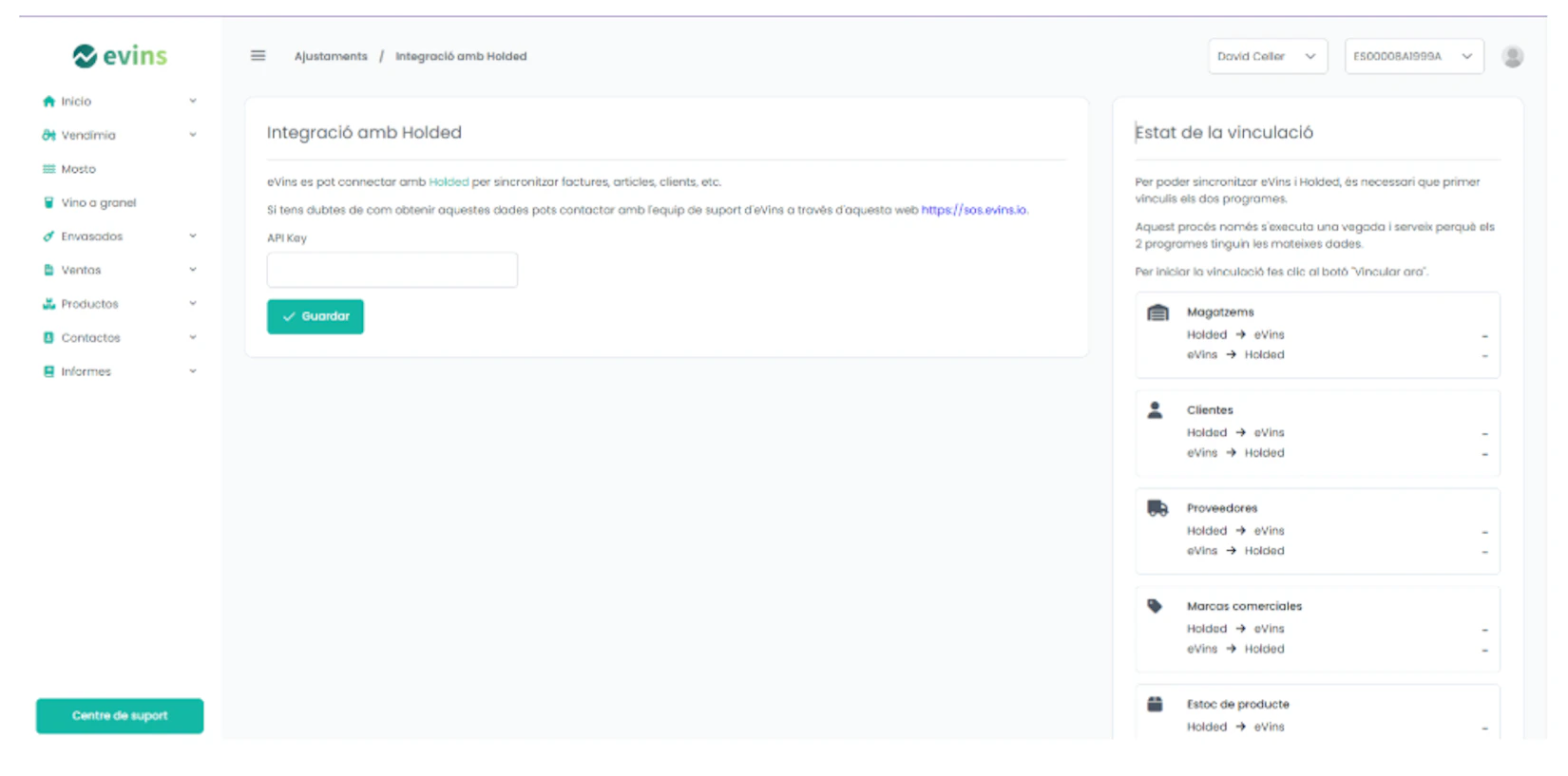Click the Guardar button
The image size is (1568, 776).
[316, 316]
